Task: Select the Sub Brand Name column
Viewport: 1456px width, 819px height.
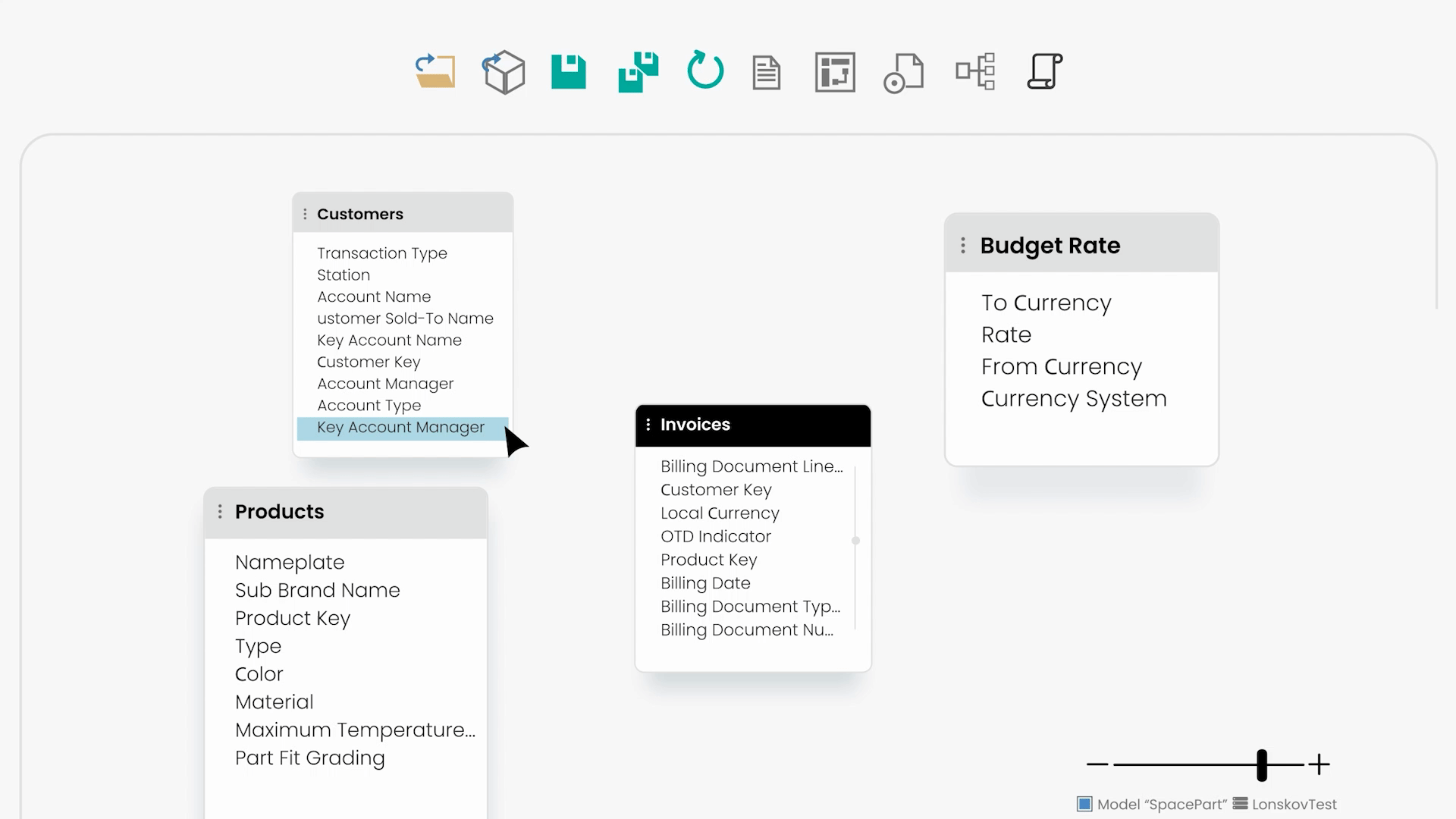Action: coord(317,591)
